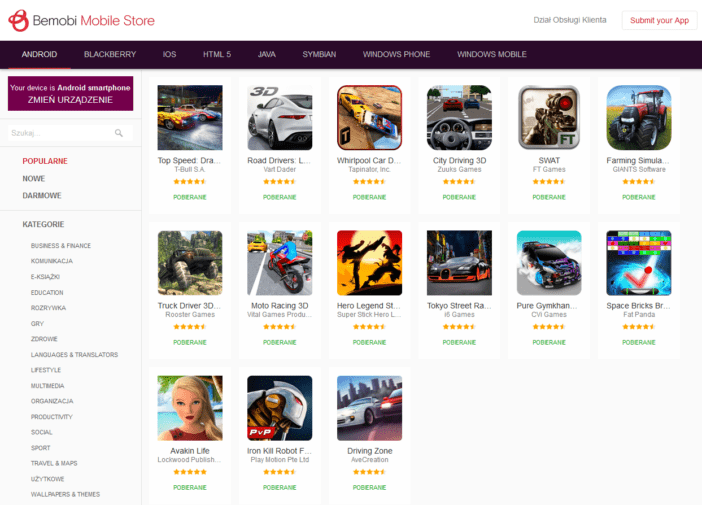Switch to the Windows Mobile tab
Image resolution: width=702 pixels, height=505 pixels.
492,55
